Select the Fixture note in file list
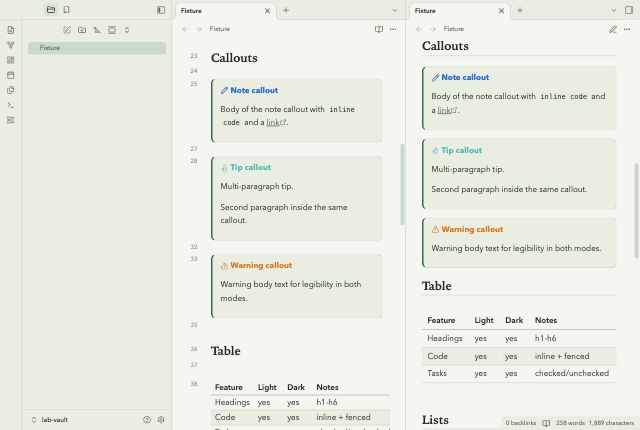The width and height of the screenshot is (640, 430). click(x=97, y=48)
